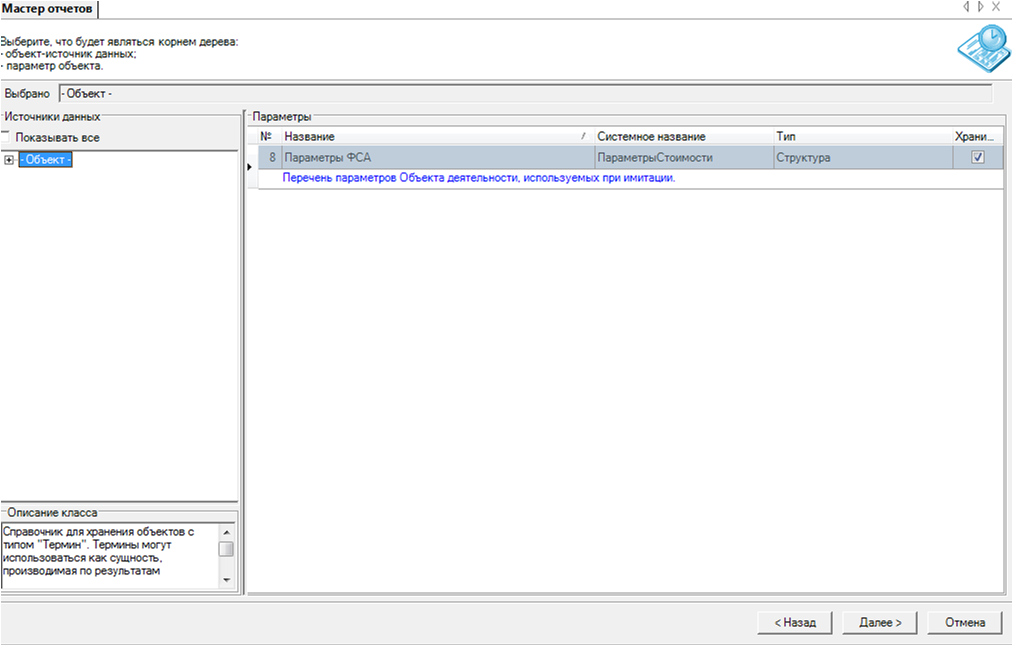Switch to the Мастер отчетов tab
This screenshot has height=647, width=1014.
point(48,10)
